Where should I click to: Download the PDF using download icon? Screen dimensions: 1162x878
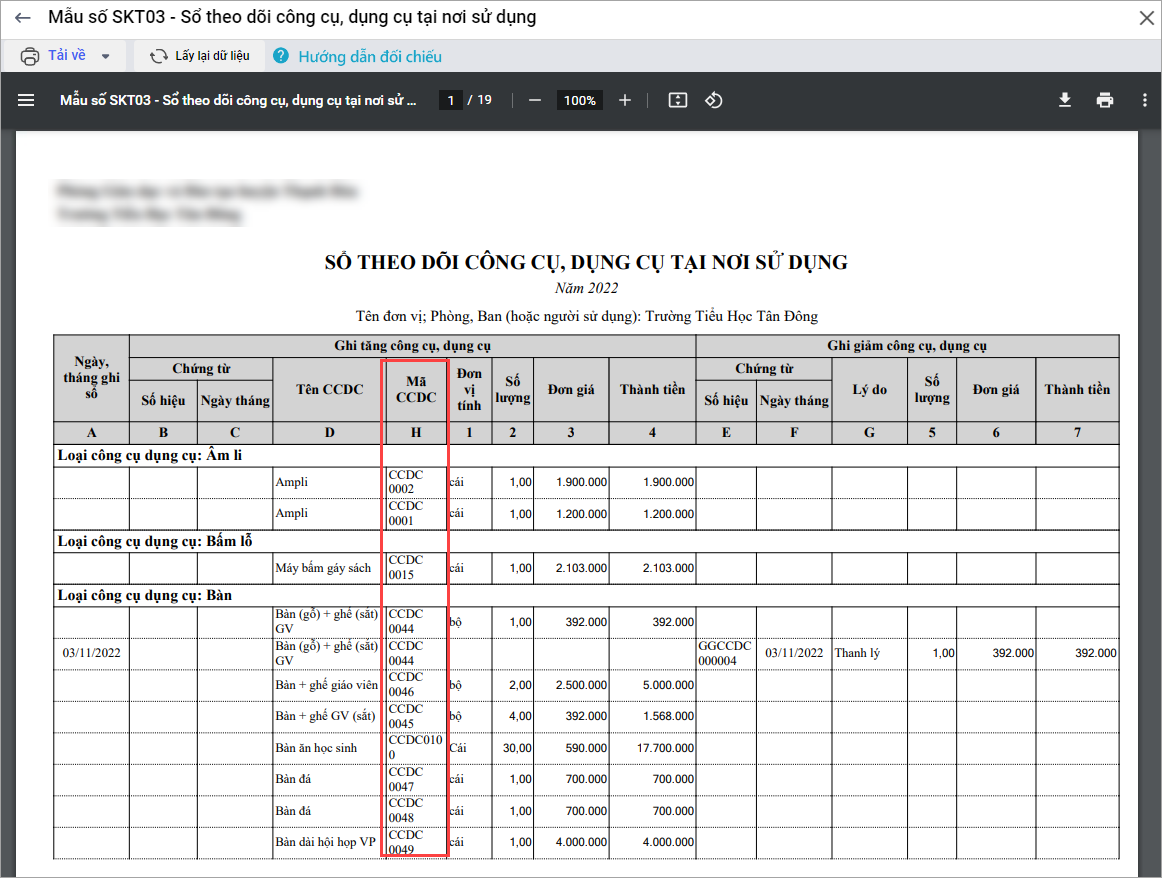(x=1065, y=100)
